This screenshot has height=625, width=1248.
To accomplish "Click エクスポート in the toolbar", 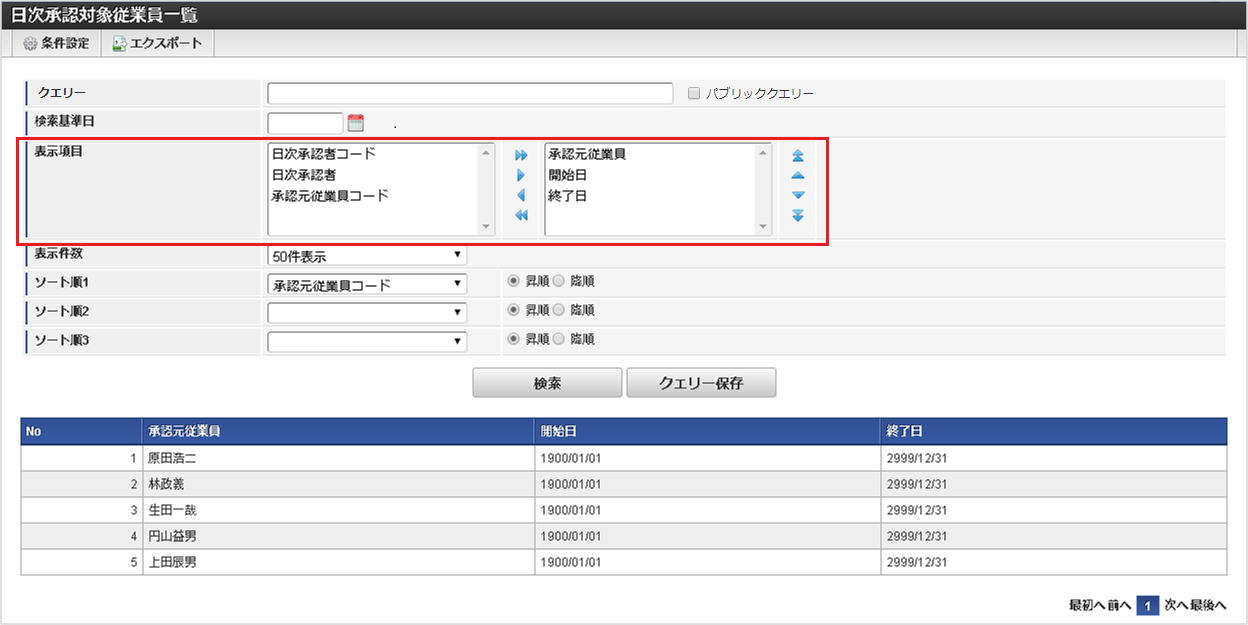I will [157, 44].
